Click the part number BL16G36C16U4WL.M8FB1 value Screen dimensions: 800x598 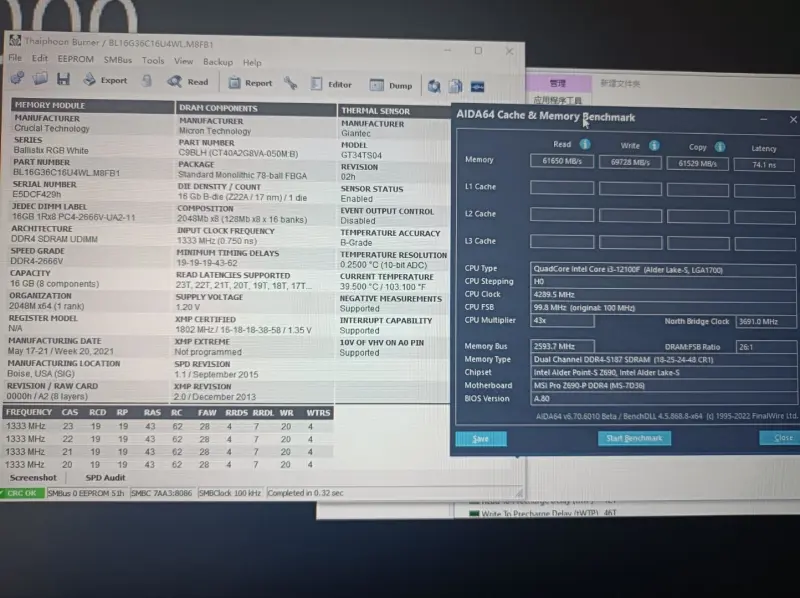pyautogui.click(x=66, y=173)
